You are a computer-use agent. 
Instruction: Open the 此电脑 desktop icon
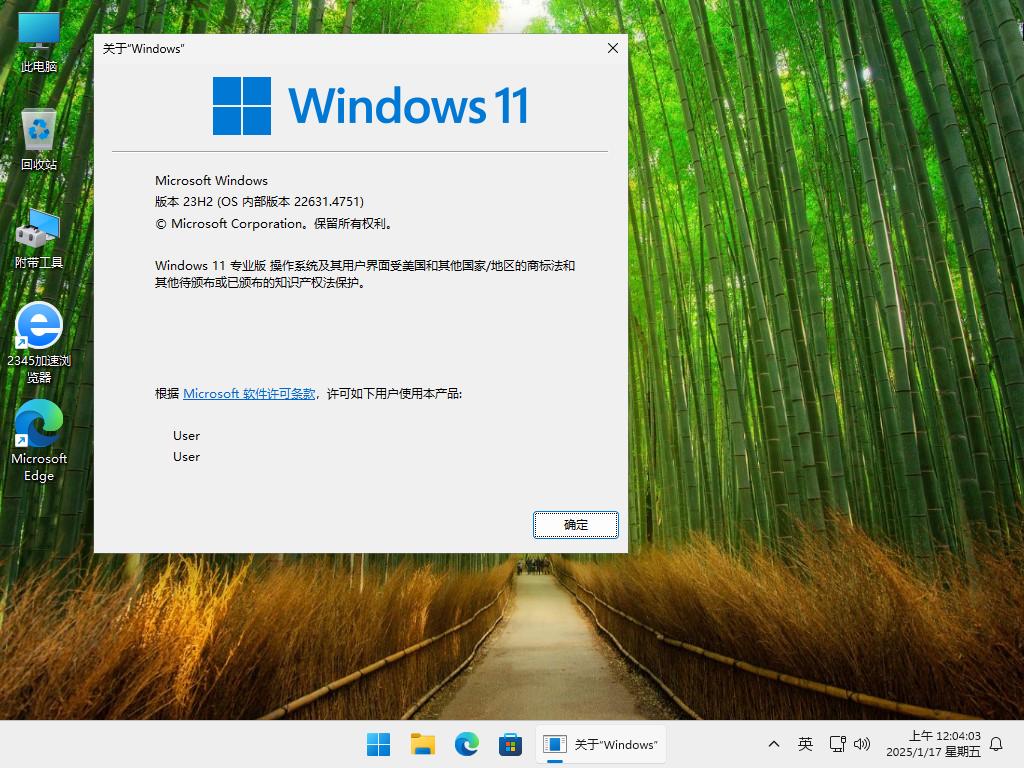click(x=39, y=42)
